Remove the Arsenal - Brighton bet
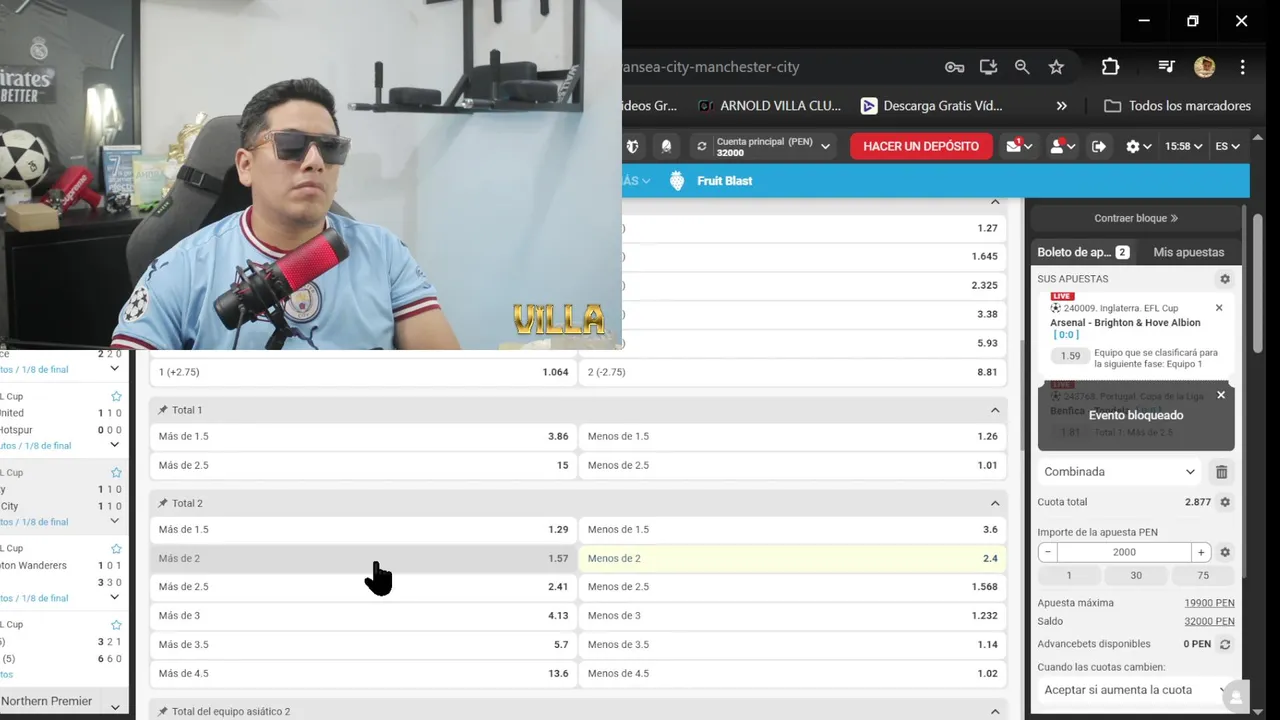Viewport: 1280px width, 720px height. tap(1219, 308)
